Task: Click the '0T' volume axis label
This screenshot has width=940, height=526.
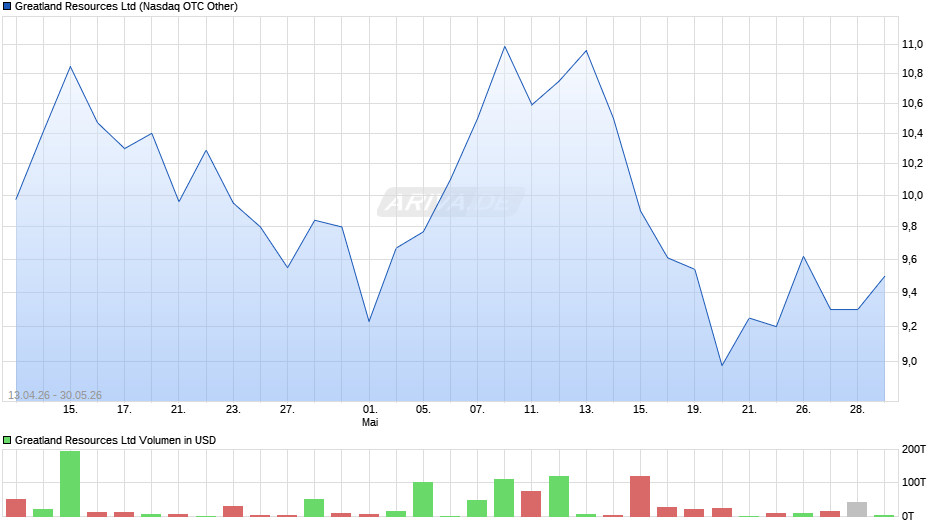Action: pyautogui.click(x=908, y=516)
